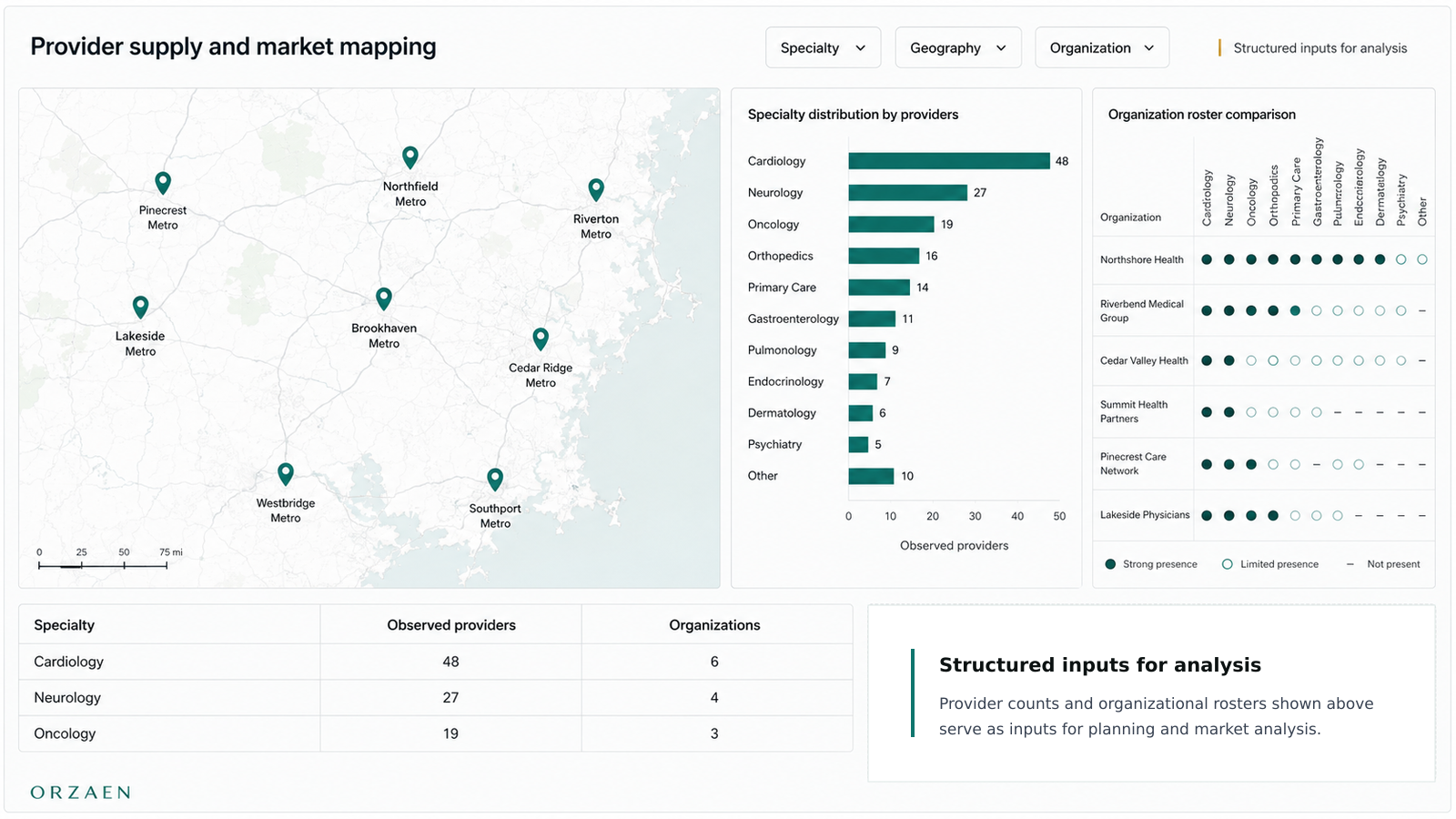The width and height of the screenshot is (1456, 819).
Task: Click Northshore Health Other limited-presence dot
Action: 1422,259
